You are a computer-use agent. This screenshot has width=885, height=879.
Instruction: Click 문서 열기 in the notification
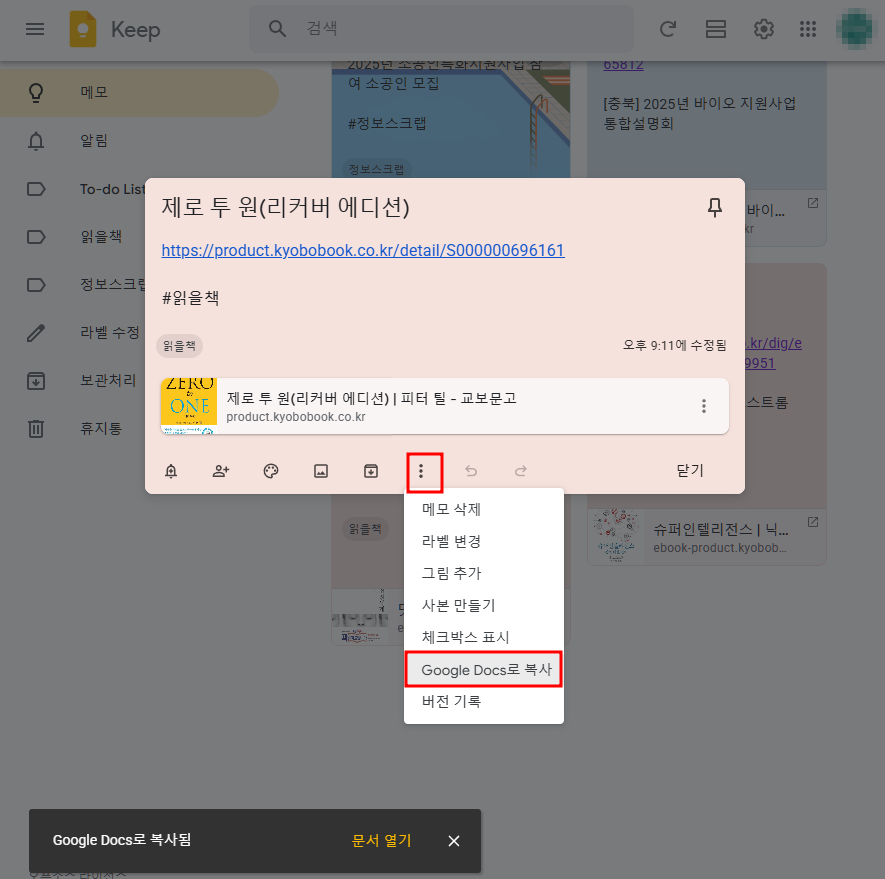point(381,841)
